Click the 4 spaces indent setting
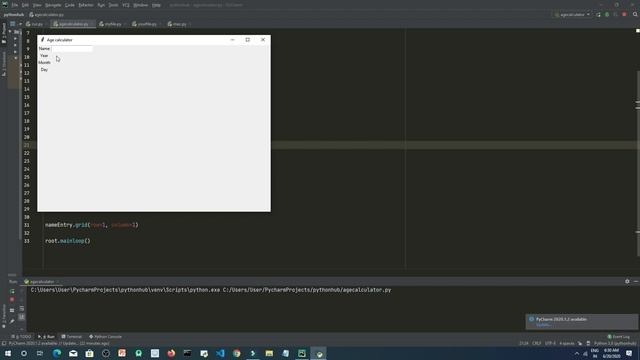Viewport: 640px width, 360px height. point(567,343)
